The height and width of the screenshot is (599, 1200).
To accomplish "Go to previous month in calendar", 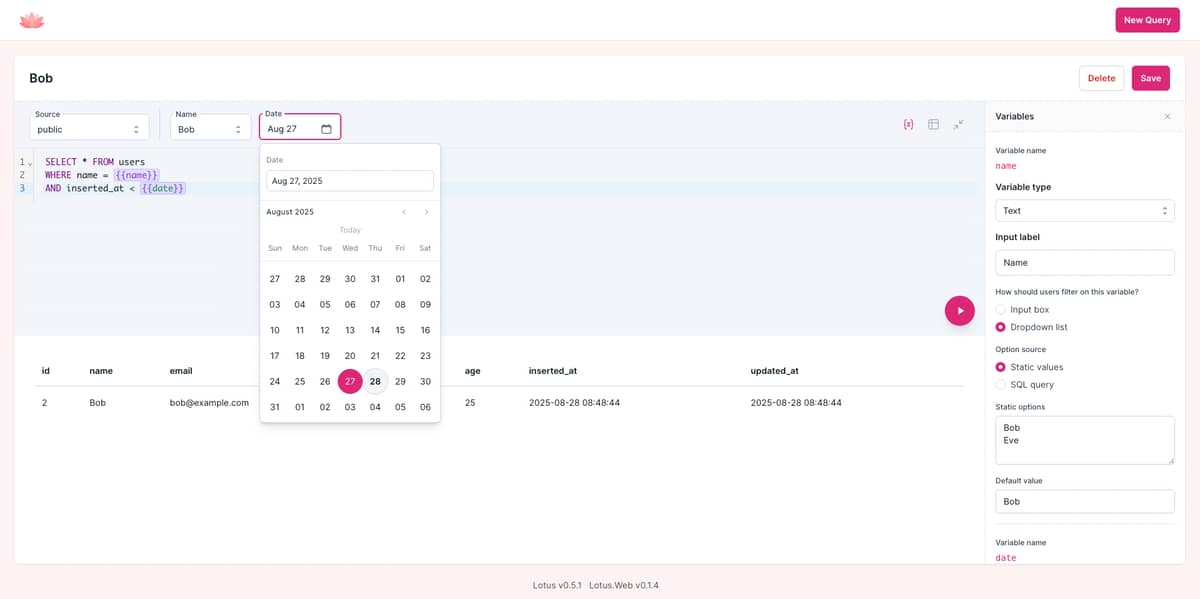I will pyautogui.click(x=404, y=212).
